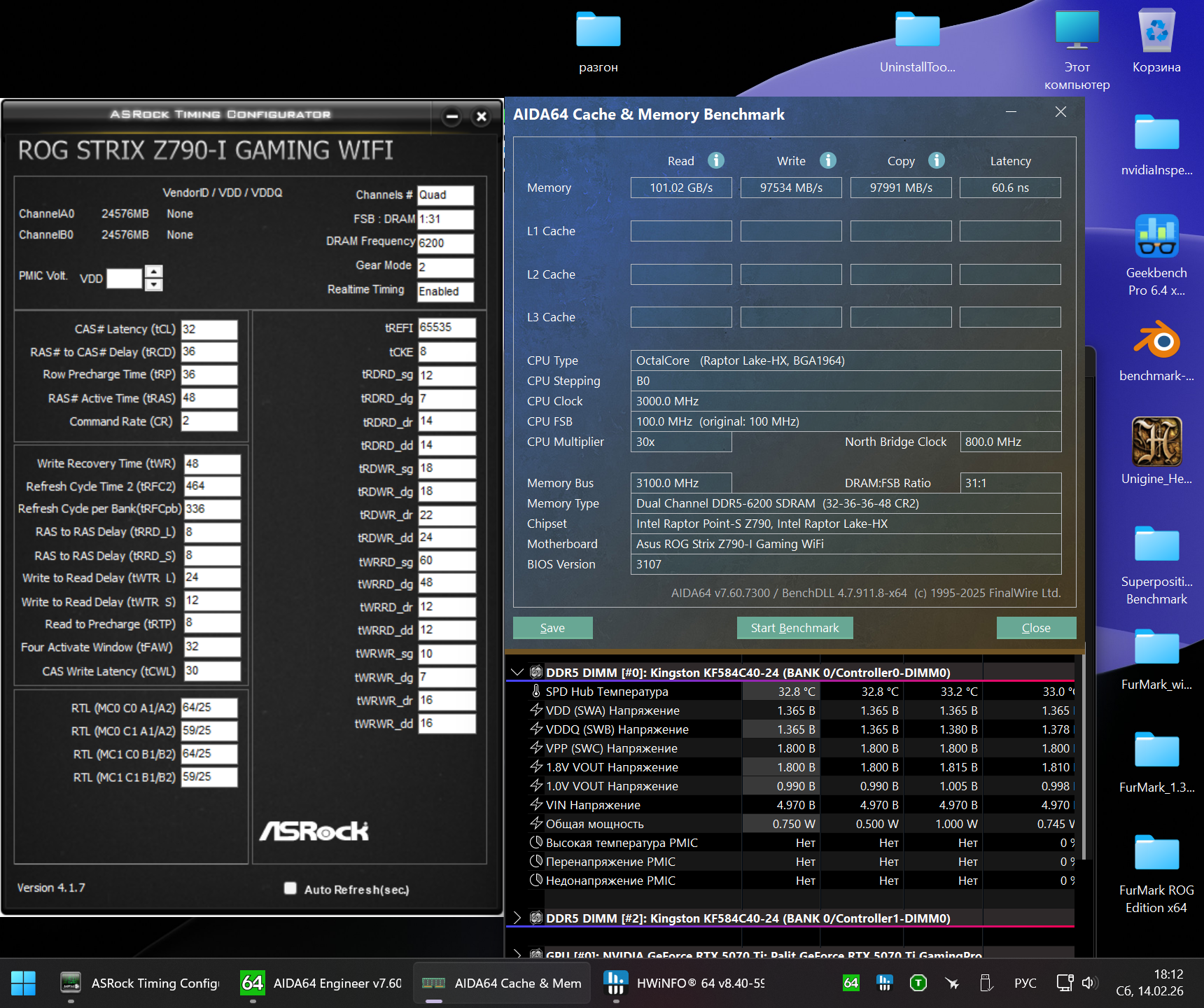Select the Высокая температура PMIC sensor row
Image resolution: width=1204 pixels, height=1008 pixels.
pyautogui.click(x=791, y=843)
